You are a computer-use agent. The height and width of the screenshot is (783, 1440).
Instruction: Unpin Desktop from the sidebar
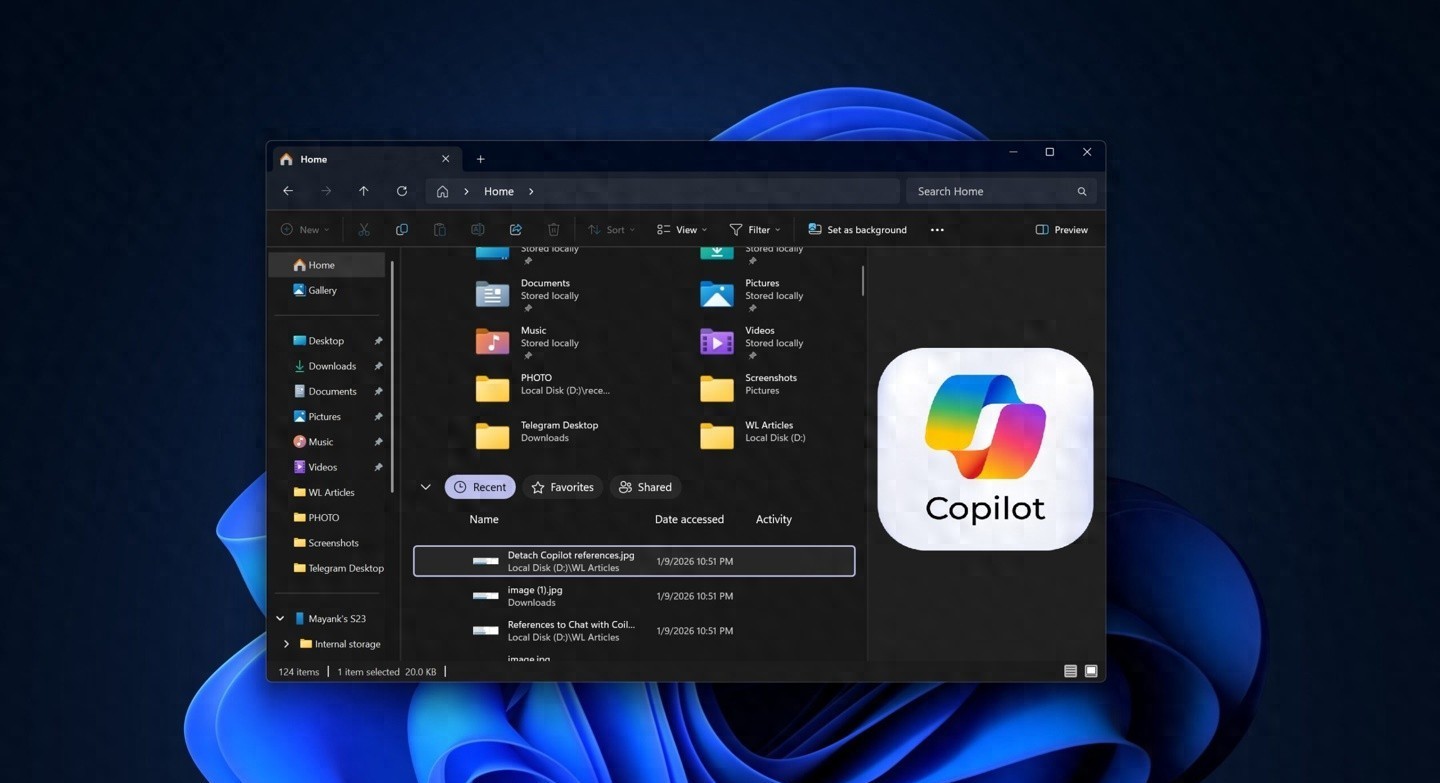[378, 341]
